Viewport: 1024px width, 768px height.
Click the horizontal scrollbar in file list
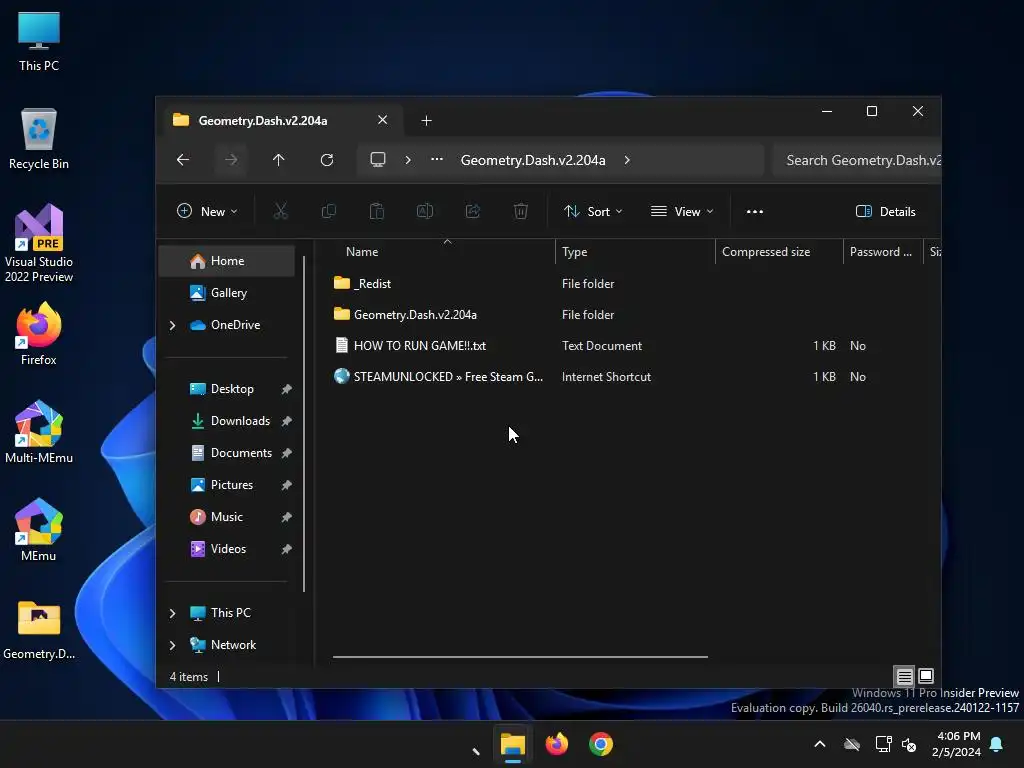520,656
